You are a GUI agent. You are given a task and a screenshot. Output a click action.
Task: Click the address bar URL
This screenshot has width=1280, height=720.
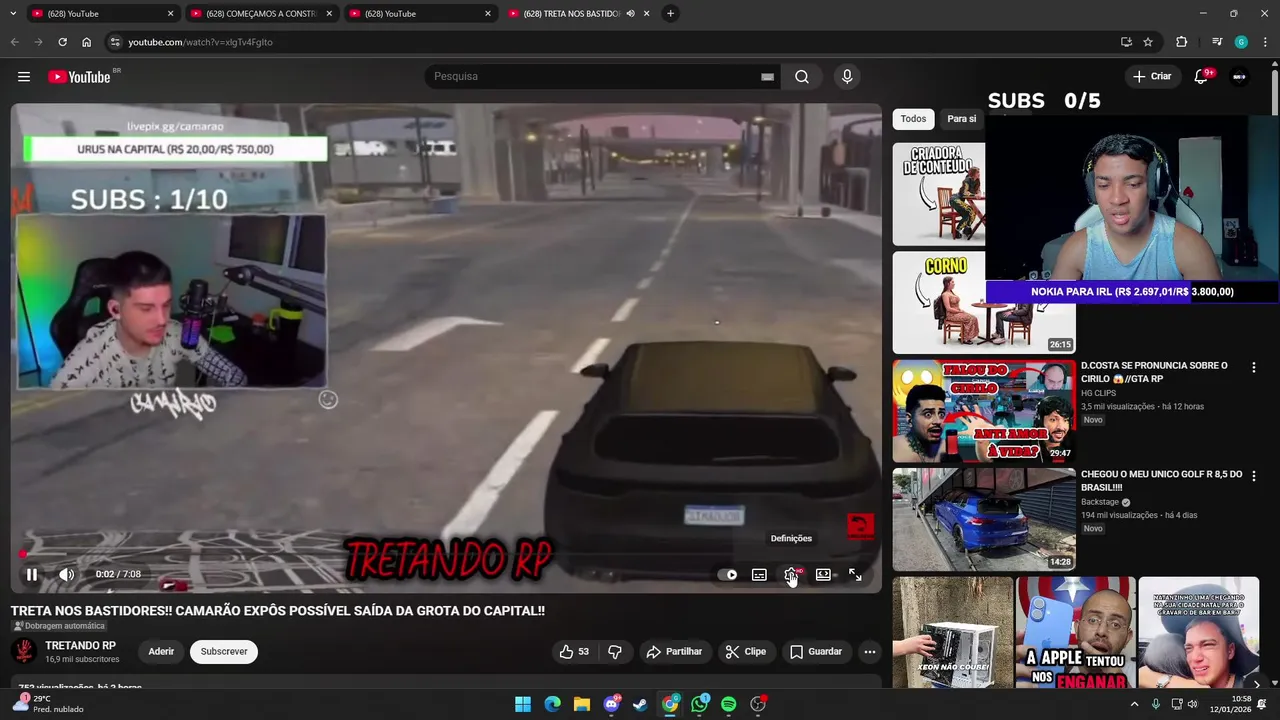point(200,42)
